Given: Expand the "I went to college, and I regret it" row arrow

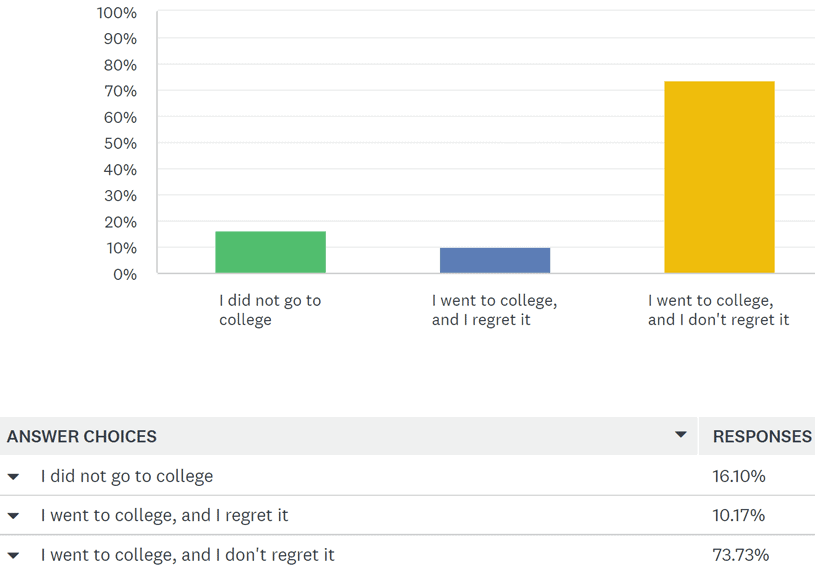Looking at the screenshot, I should click(13, 516).
